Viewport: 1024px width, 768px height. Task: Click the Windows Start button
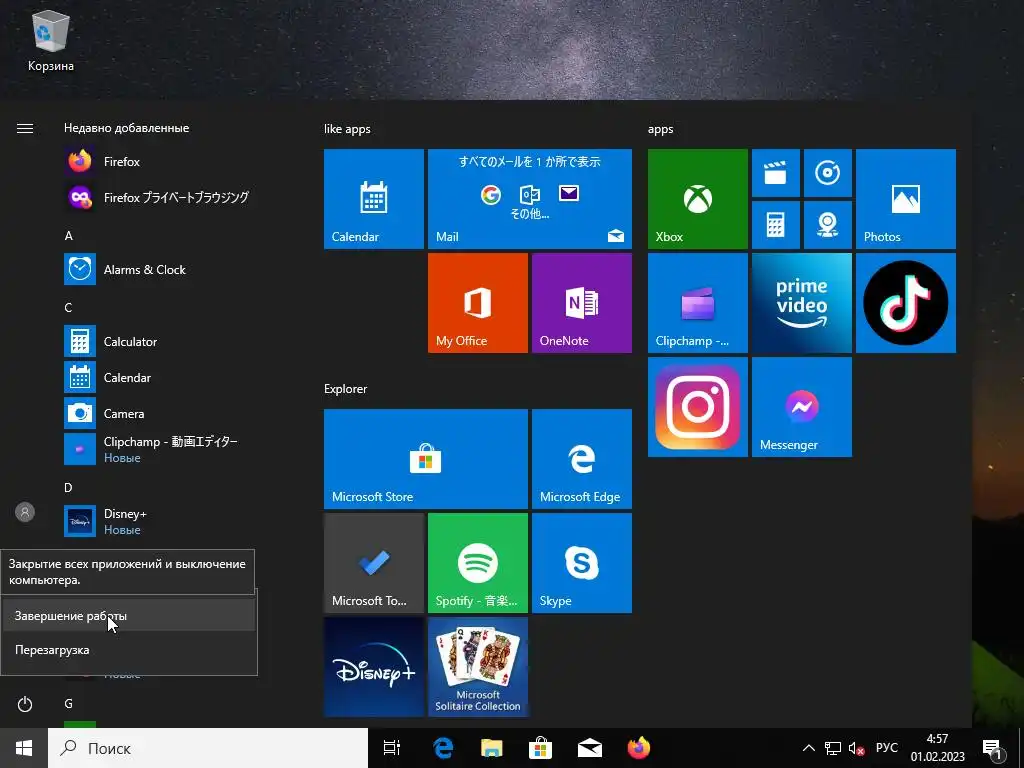[24, 748]
